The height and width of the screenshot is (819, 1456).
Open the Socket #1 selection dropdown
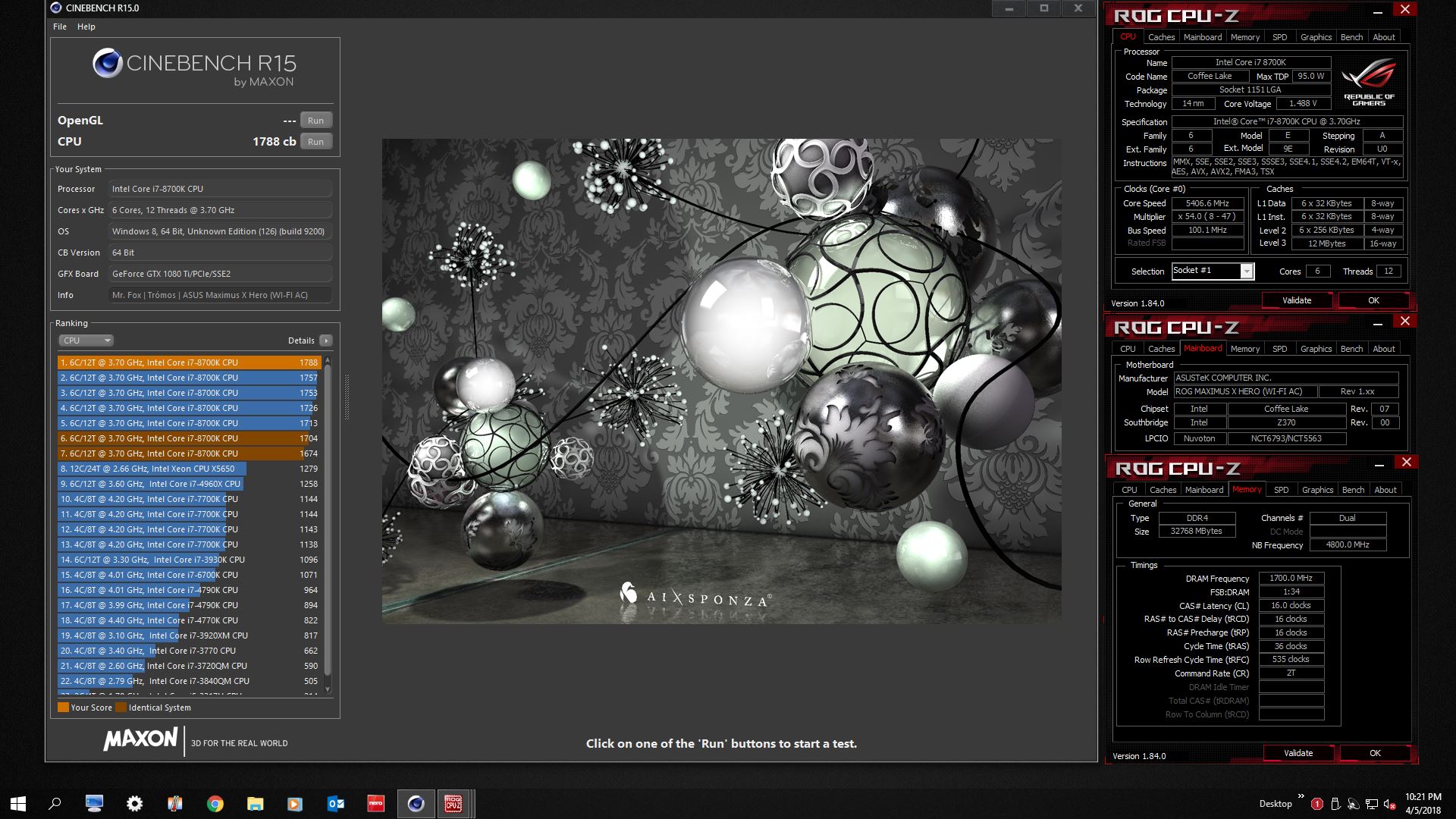(1213, 271)
